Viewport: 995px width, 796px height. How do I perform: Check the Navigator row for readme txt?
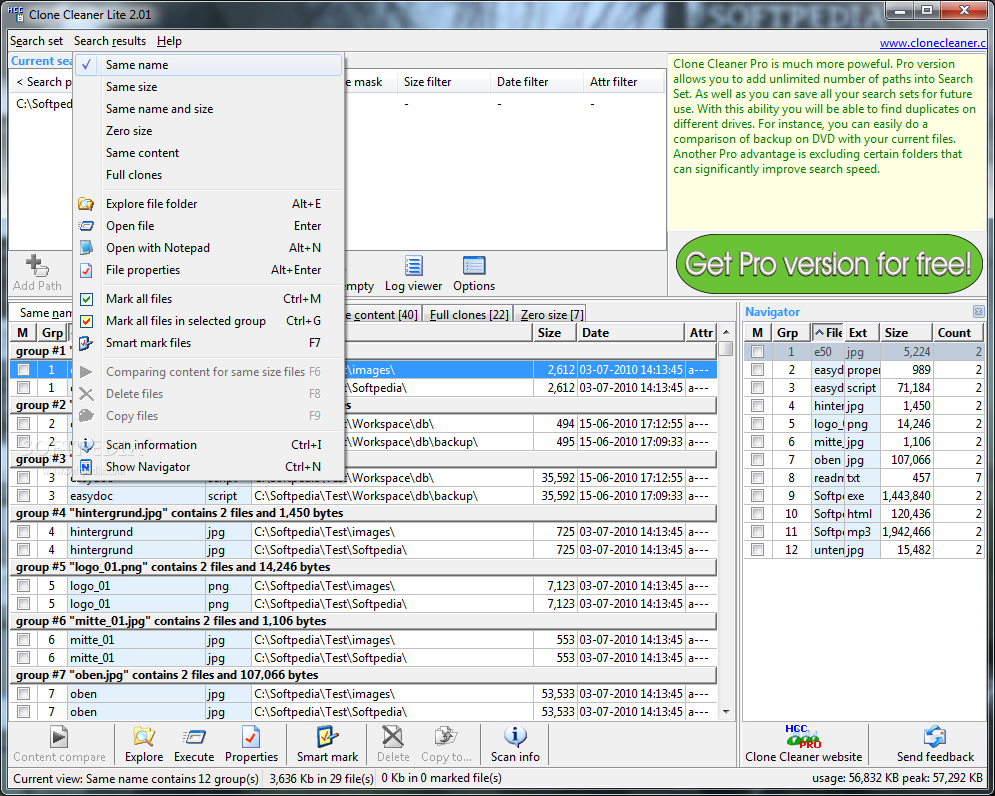pos(757,478)
